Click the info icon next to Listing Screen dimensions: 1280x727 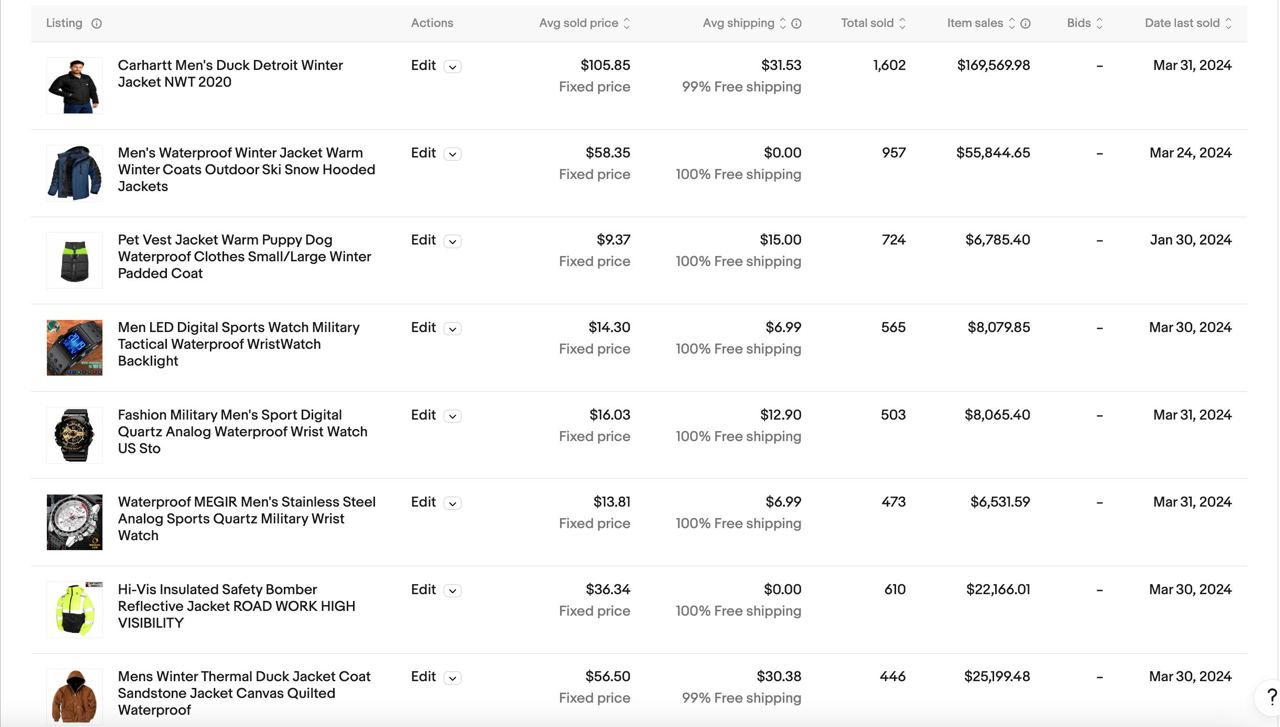pos(96,23)
